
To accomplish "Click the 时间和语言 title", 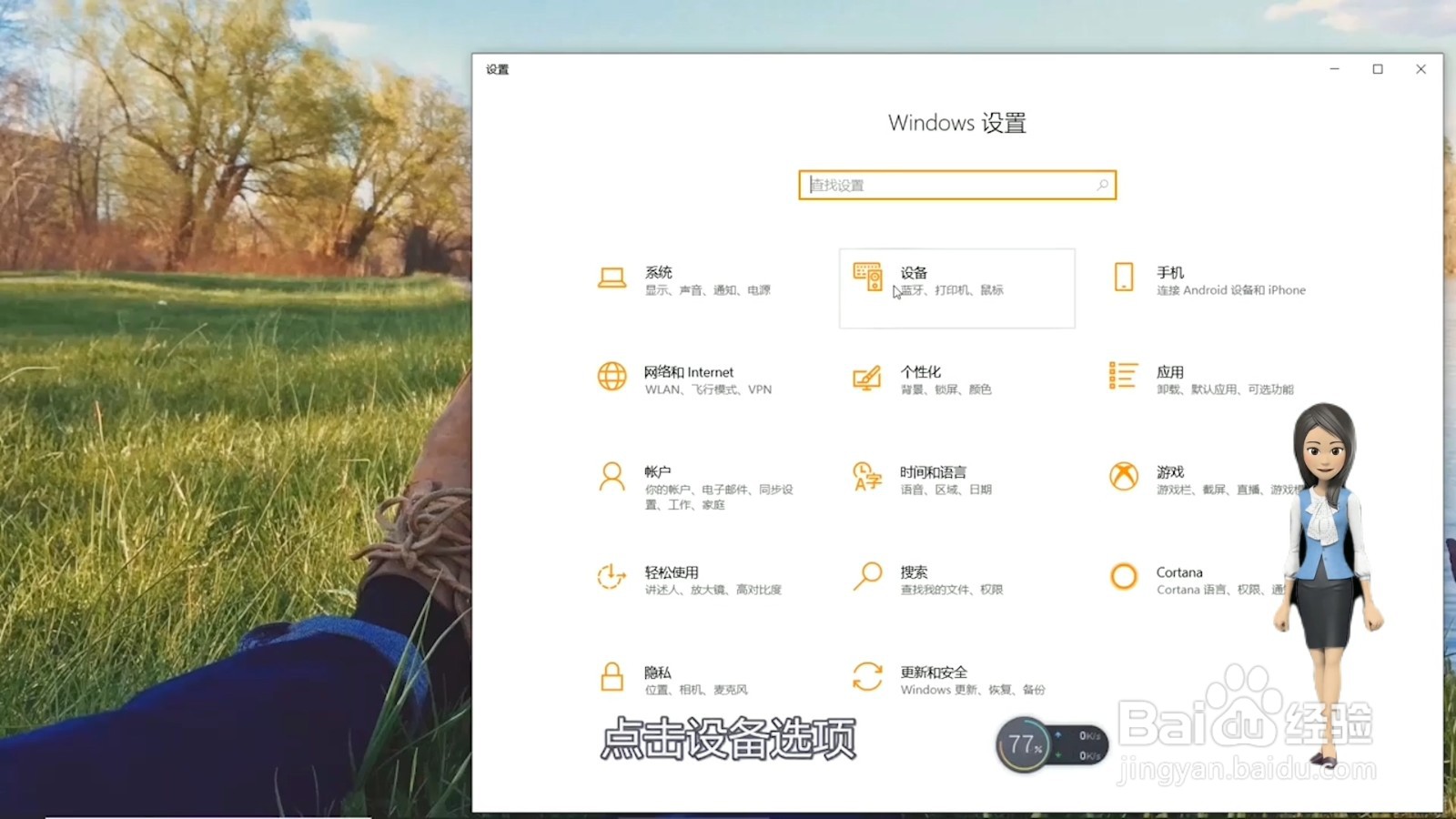I will pos(934,472).
